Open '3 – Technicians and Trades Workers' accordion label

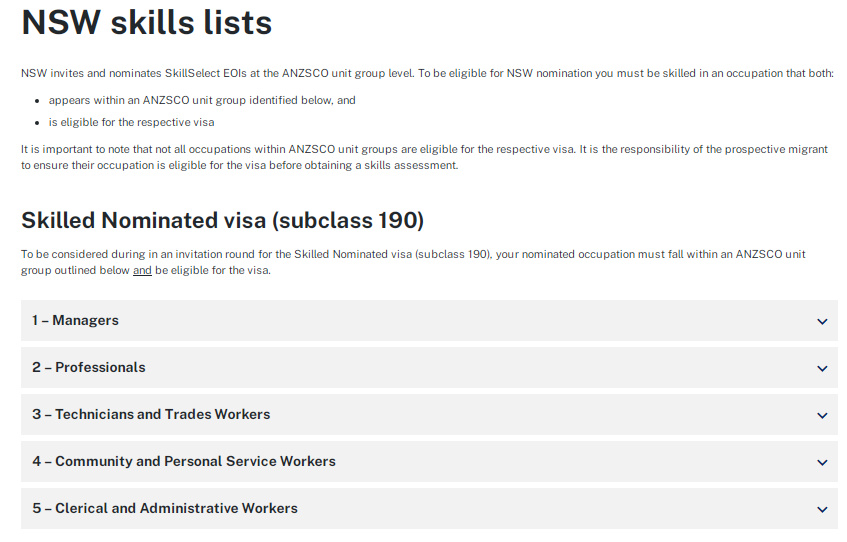151,415
